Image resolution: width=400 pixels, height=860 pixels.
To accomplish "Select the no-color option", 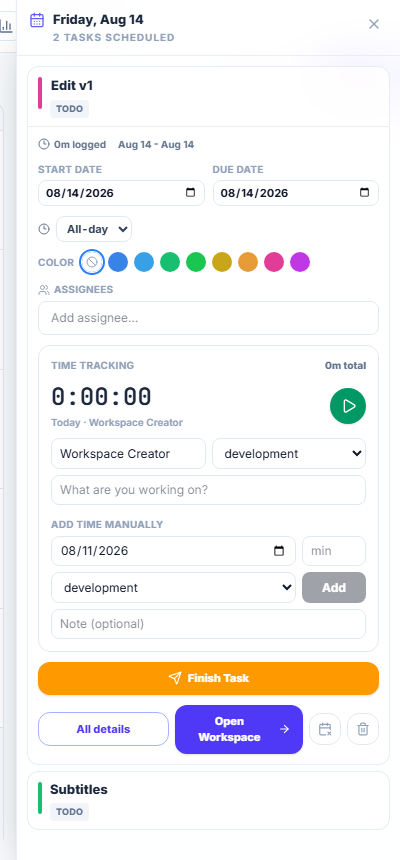I will pyautogui.click(x=92, y=262).
